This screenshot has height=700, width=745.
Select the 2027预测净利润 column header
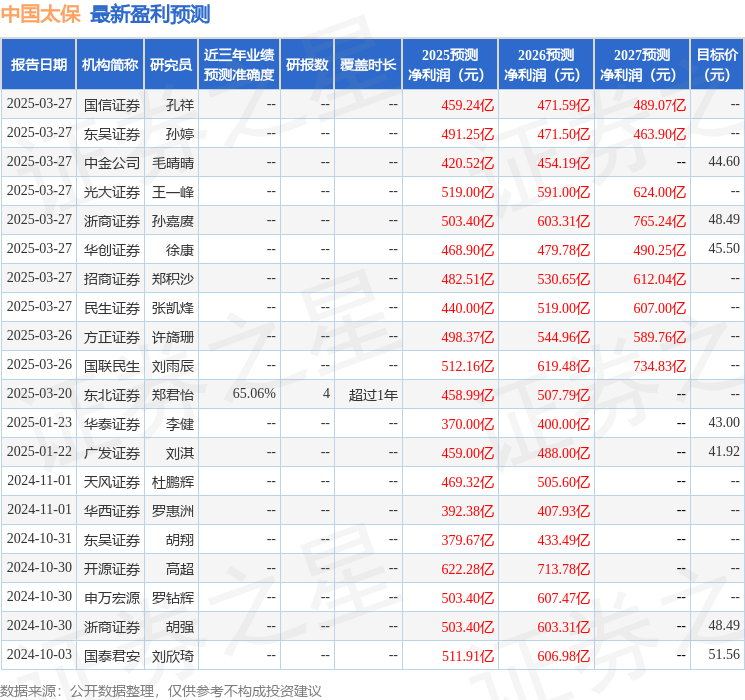click(642, 65)
